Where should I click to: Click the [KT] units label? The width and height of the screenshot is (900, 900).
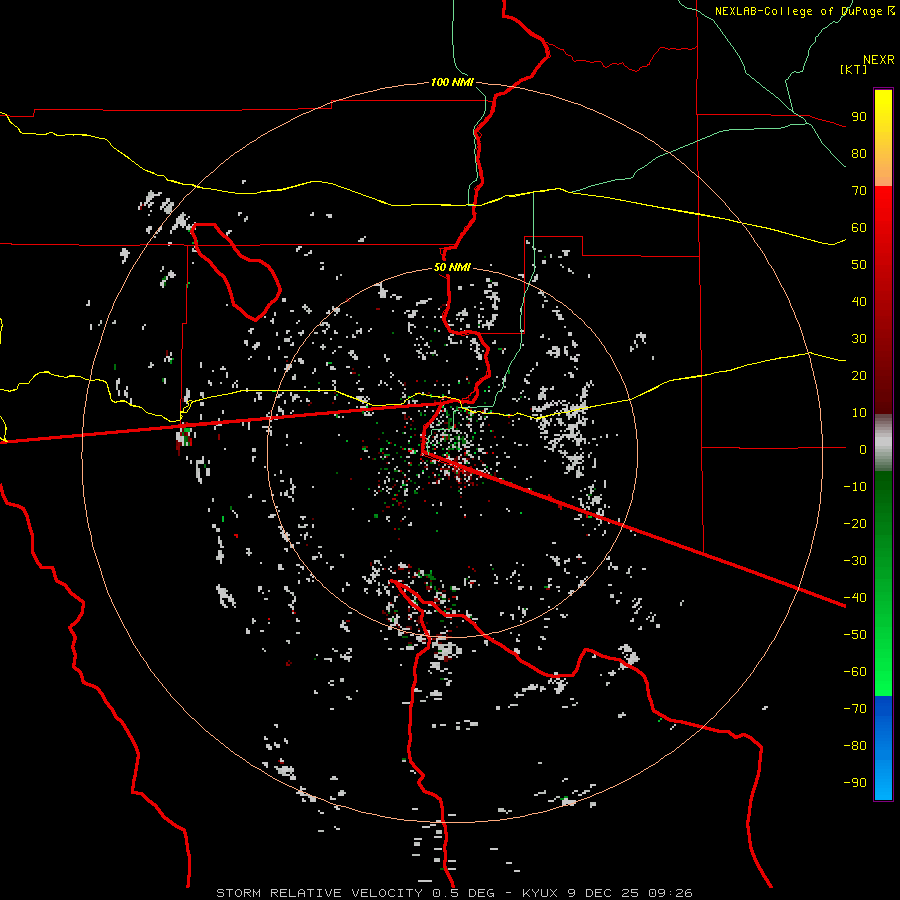(853, 69)
